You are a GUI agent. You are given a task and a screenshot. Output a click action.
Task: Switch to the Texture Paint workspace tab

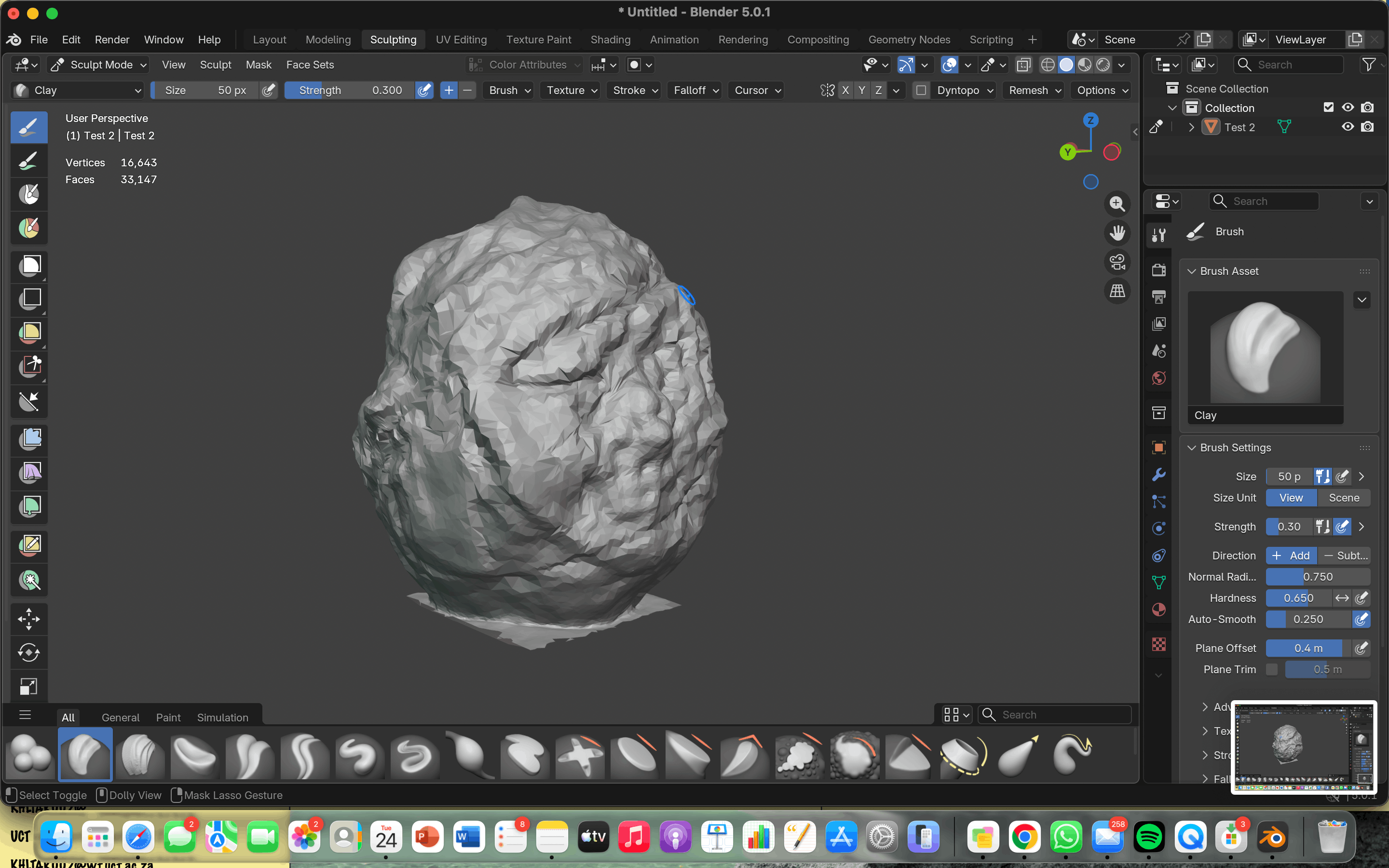pyautogui.click(x=538, y=40)
